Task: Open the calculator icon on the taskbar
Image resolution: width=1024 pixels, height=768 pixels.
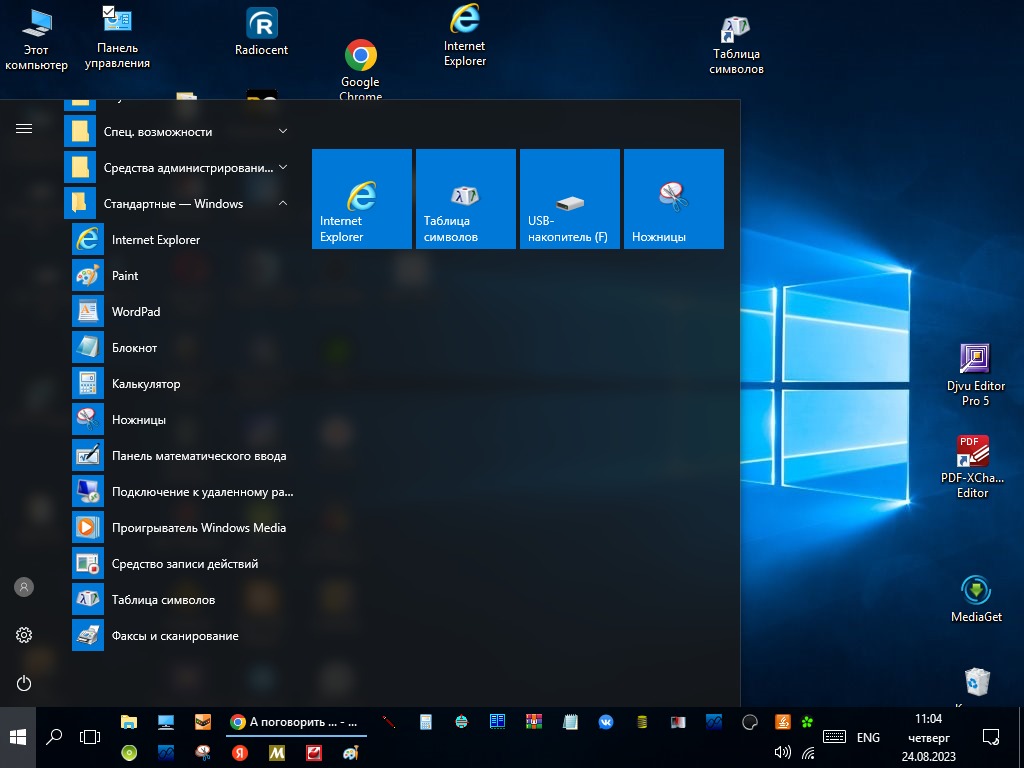Action: tap(426, 722)
